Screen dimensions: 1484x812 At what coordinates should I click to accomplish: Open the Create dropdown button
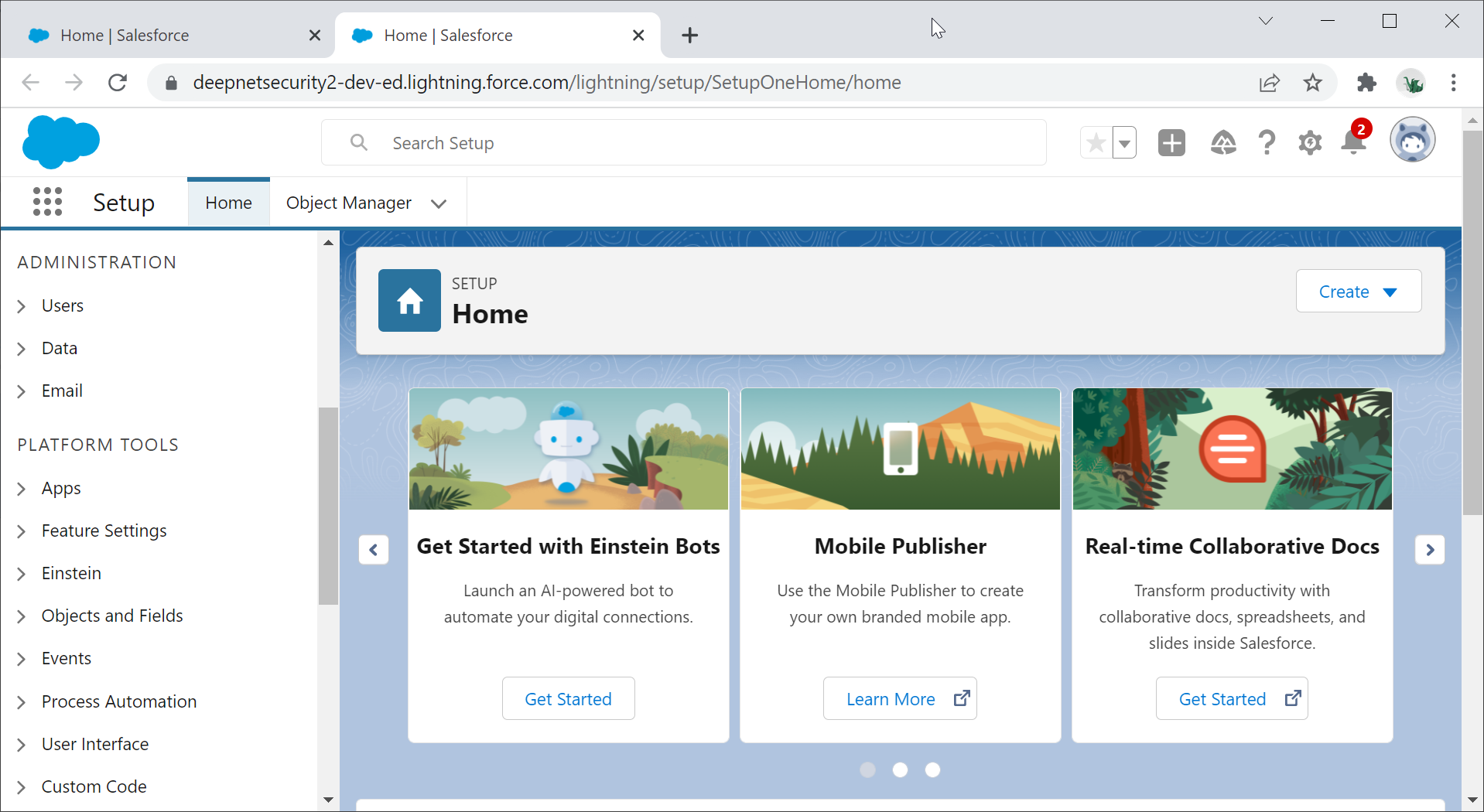tap(1358, 292)
